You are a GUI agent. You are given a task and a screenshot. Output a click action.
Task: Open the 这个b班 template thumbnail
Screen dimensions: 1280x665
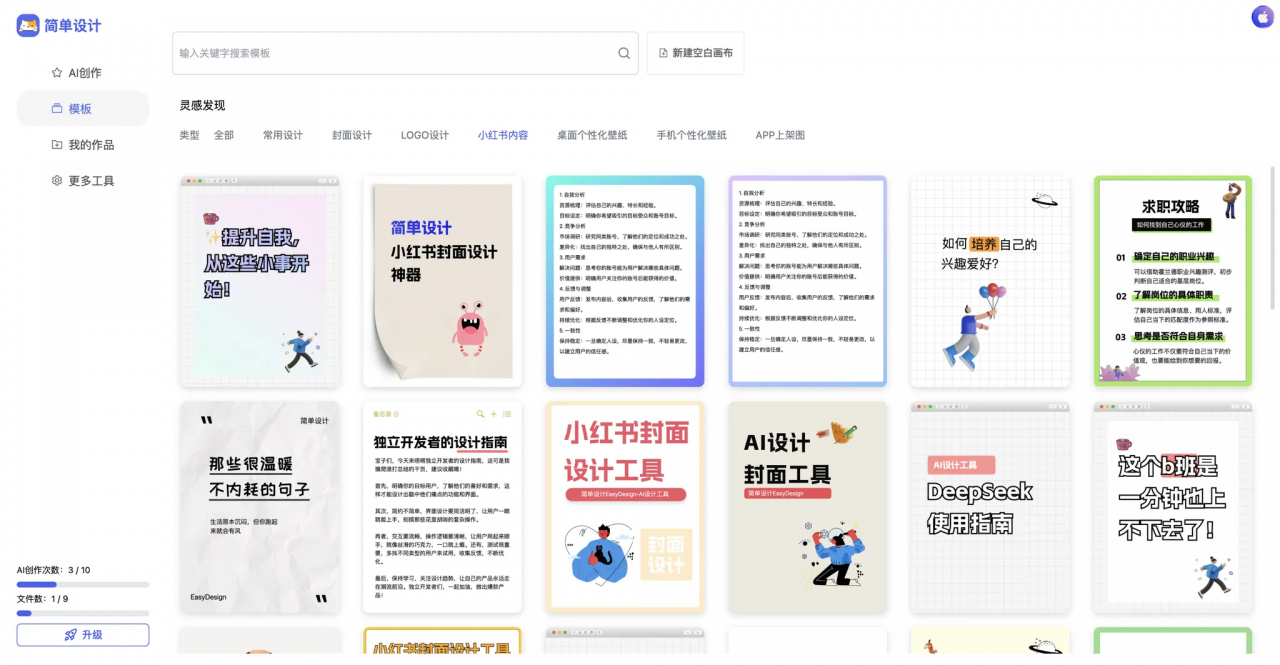(1173, 508)
